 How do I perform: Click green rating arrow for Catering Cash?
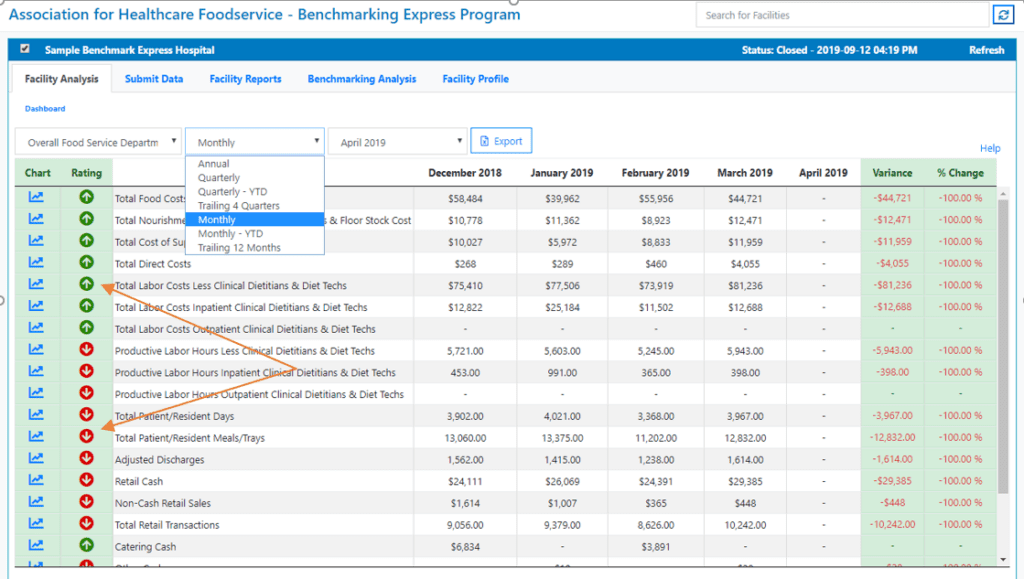86,545
